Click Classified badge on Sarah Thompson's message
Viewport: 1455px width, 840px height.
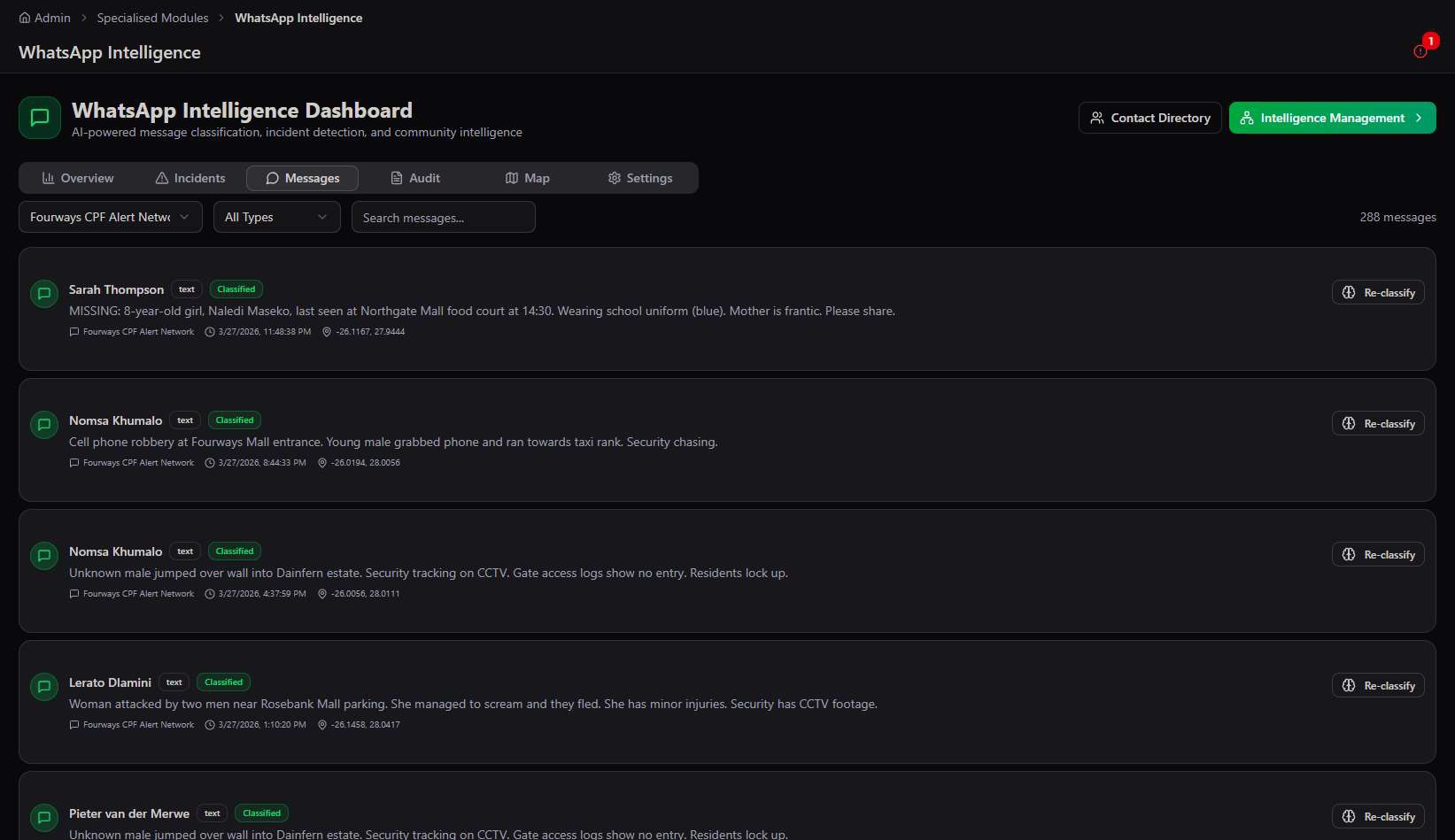236,289
